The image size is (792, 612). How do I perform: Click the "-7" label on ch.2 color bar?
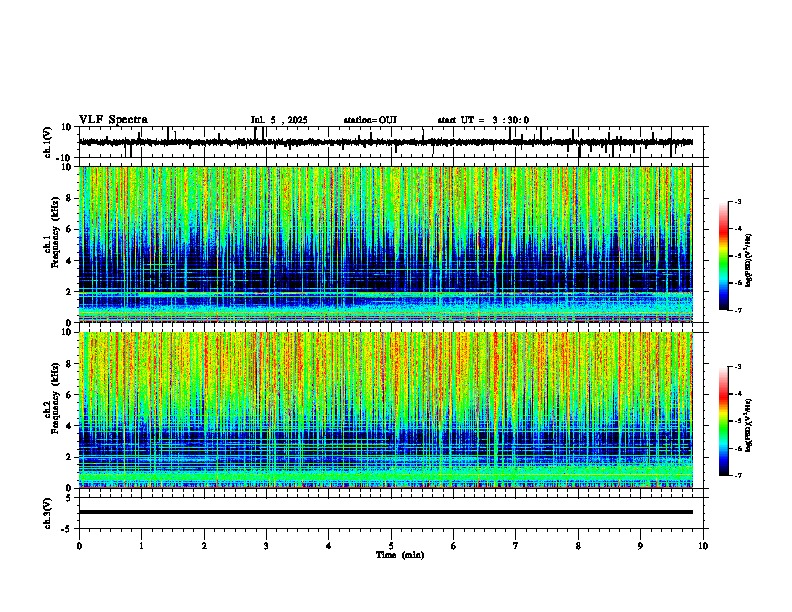tap(737, 475)
